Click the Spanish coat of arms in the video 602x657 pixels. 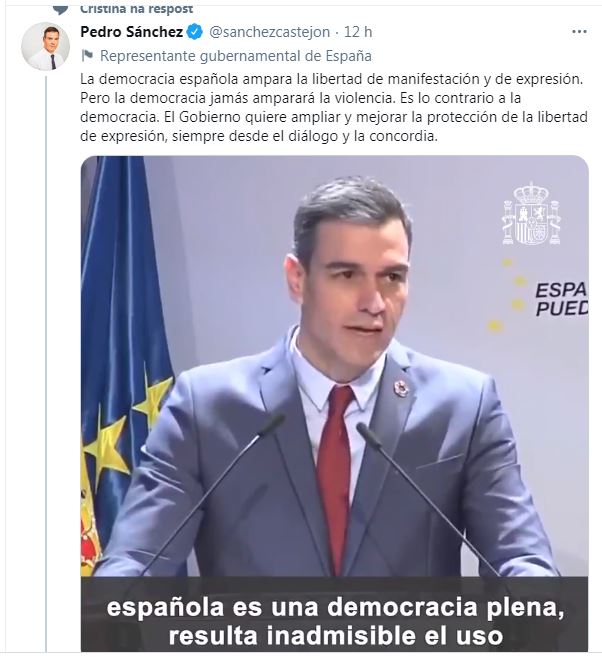coord(531,214)
